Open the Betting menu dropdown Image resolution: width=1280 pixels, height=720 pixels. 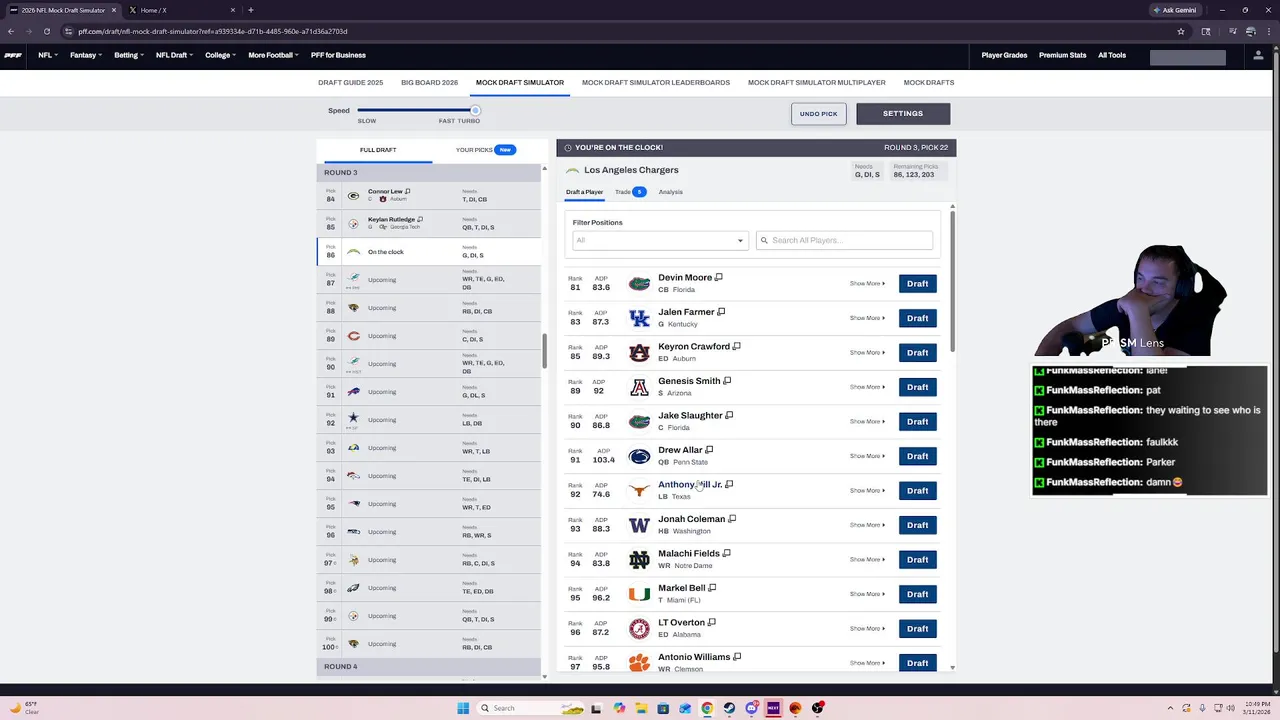(129, 55)
